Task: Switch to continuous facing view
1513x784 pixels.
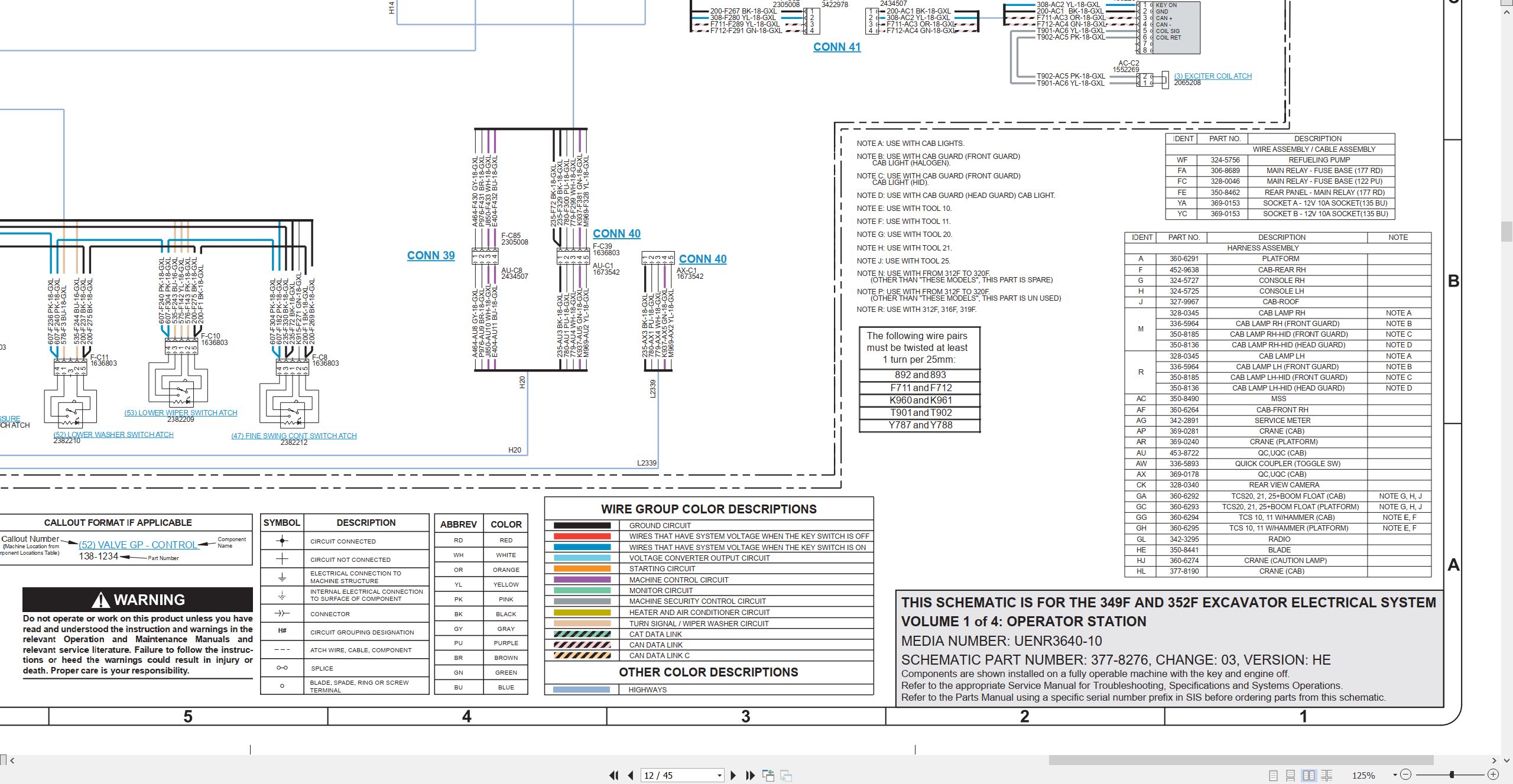Action: (1326, 775)
